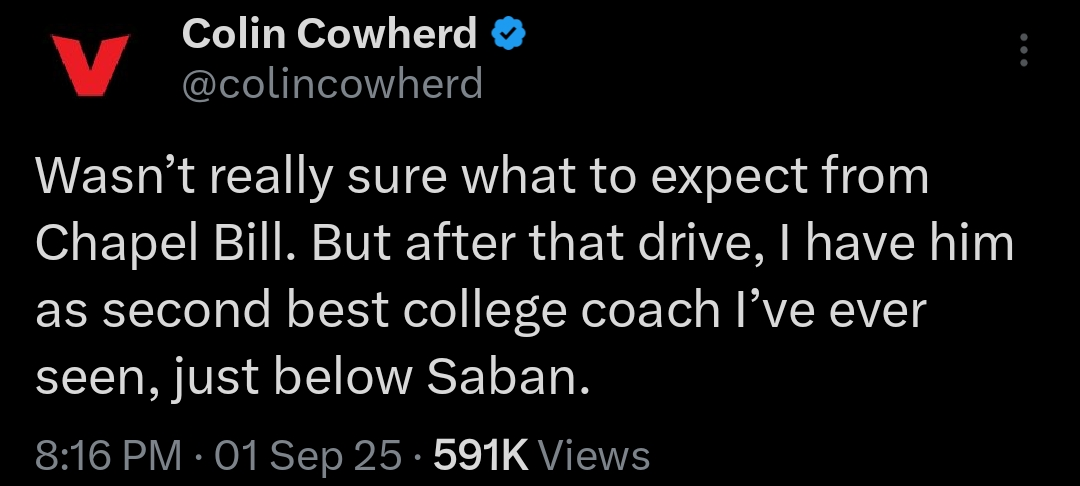Open Colin Cowherd's display name profile

click(329, 34)
